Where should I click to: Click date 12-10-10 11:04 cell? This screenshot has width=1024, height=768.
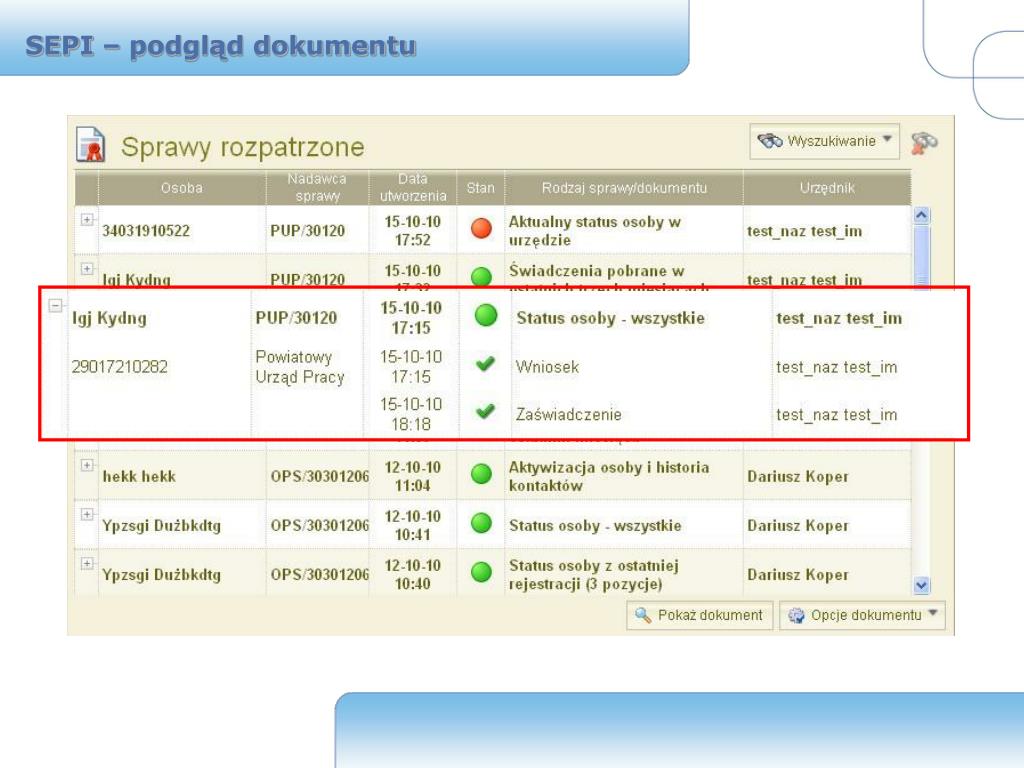click(413, 476)
